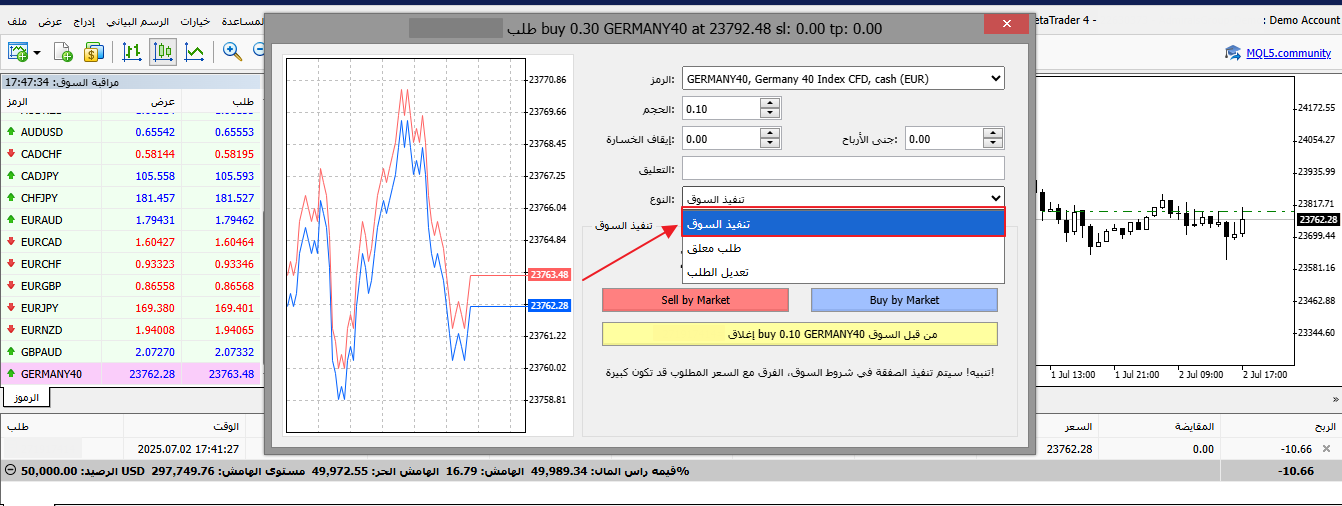Choose تنفيذ السوق from the type list

(x=843, y=223)
